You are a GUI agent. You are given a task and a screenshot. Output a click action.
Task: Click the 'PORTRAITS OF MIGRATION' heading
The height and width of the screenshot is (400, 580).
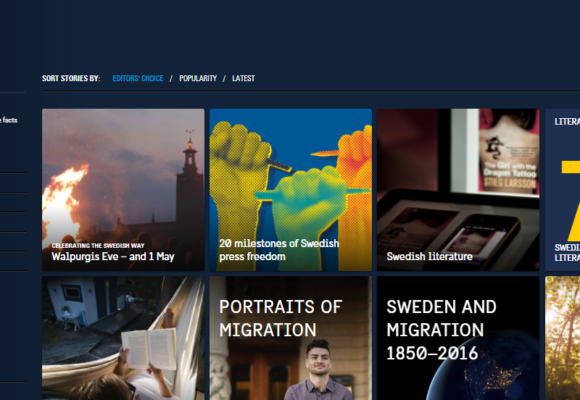pyautogui.click(x=280, y=318)
